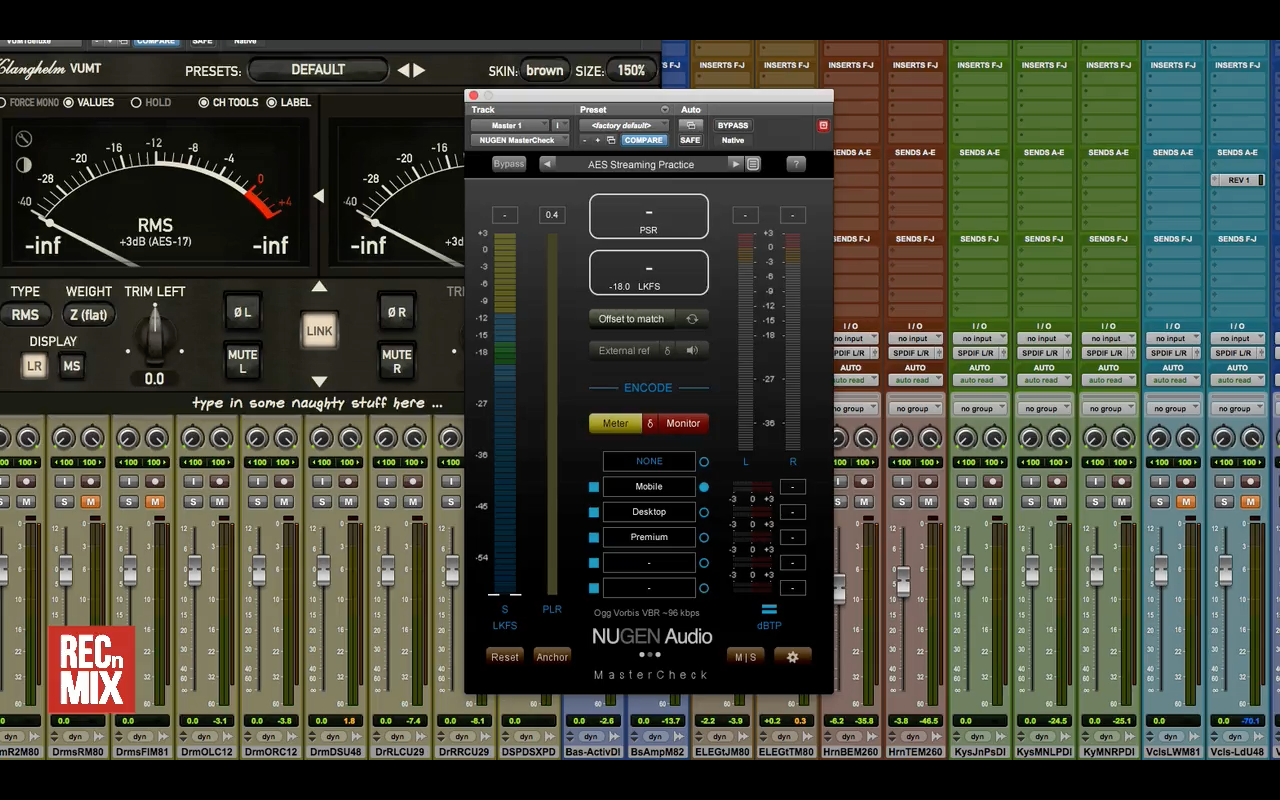Open the factory default preset dropdown

(x=622, y=126)
